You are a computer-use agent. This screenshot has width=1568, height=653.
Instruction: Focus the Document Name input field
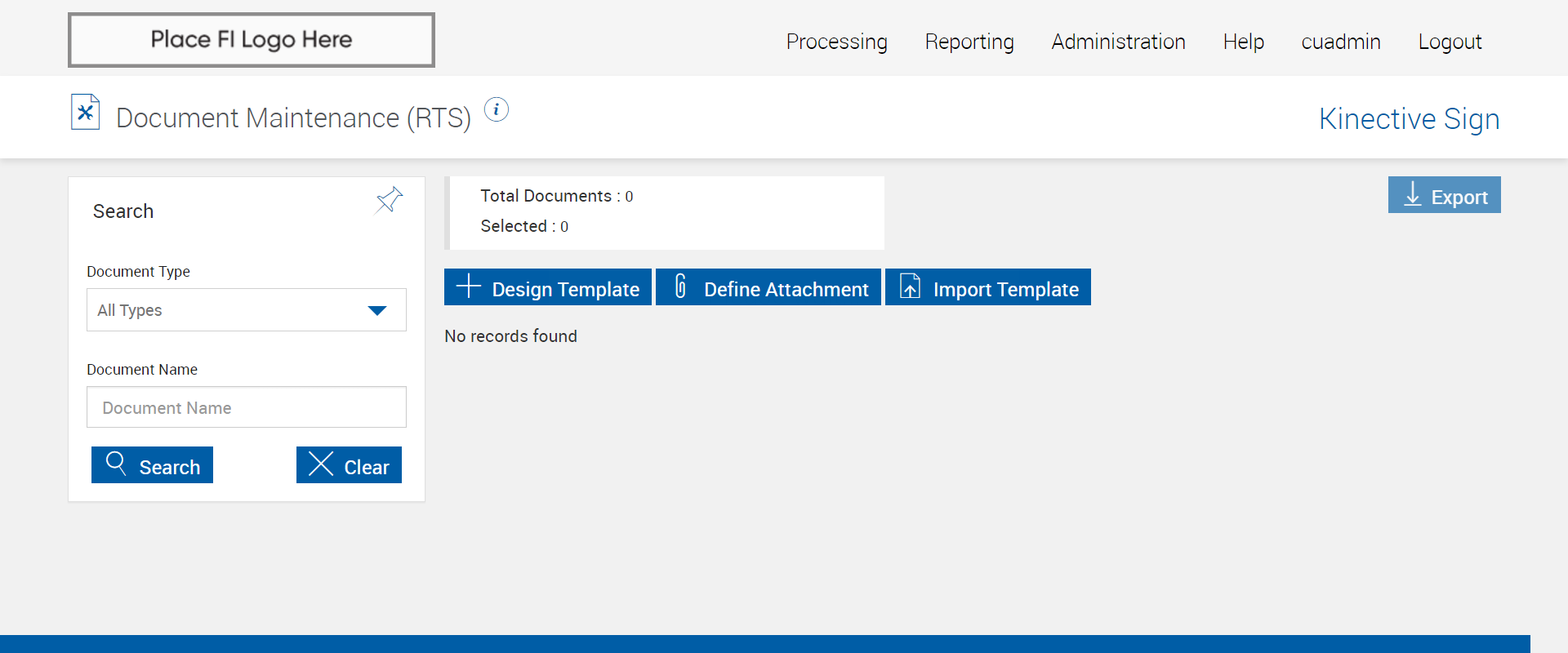tap(246, 407)
